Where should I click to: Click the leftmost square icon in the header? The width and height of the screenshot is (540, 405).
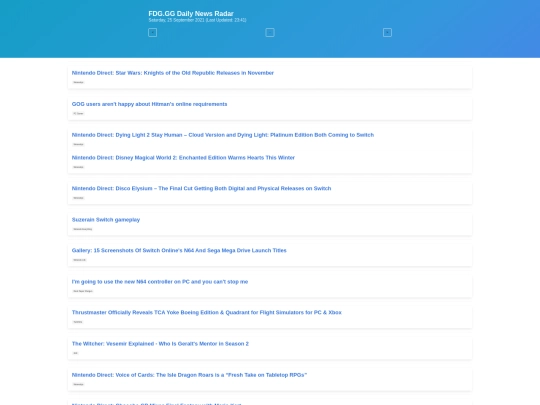(x=153, y=32)
